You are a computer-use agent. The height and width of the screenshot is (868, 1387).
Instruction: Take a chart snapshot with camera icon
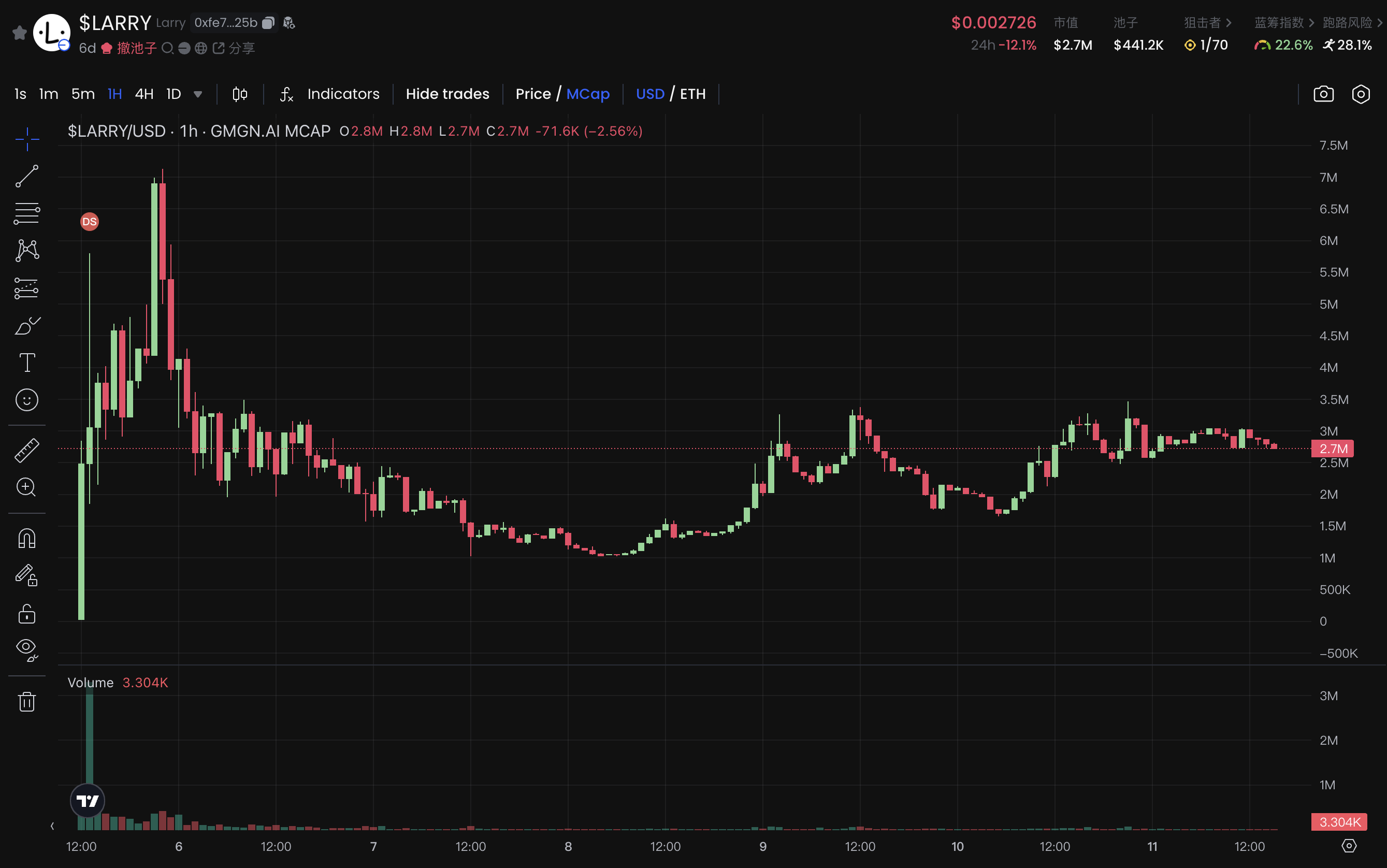(1323, 94)
